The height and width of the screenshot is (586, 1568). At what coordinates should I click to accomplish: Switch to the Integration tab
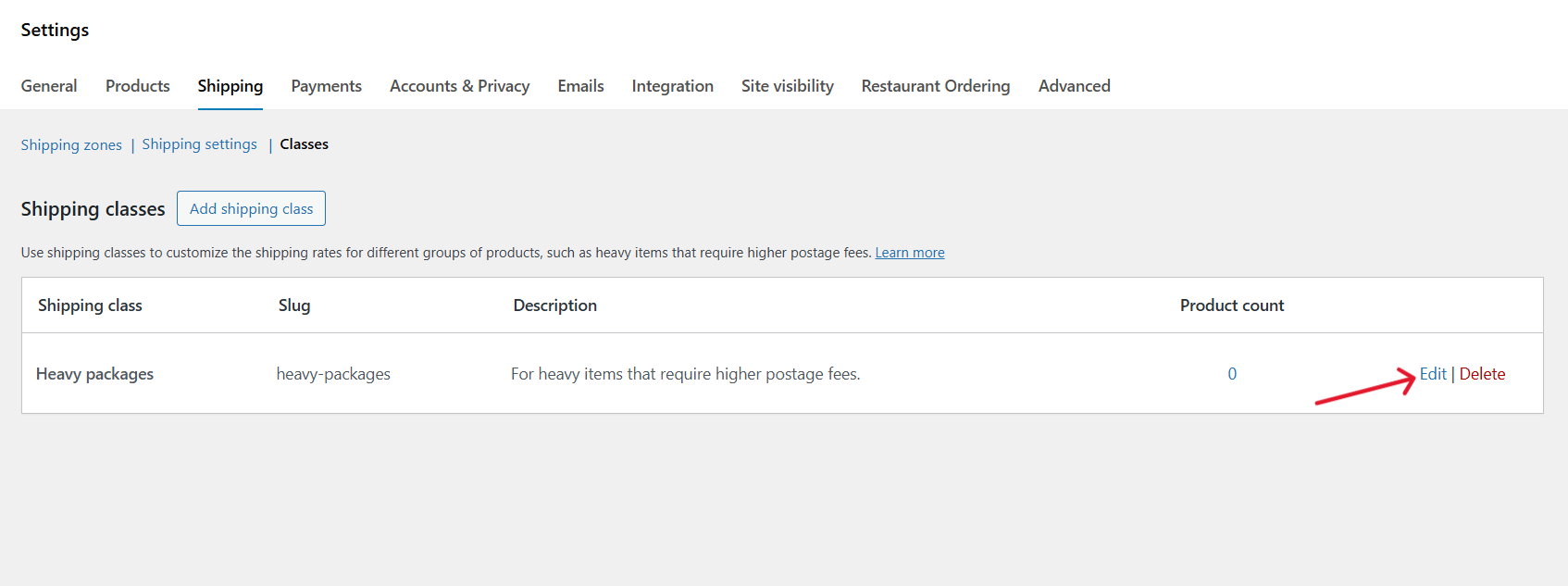tap(673, 86)
